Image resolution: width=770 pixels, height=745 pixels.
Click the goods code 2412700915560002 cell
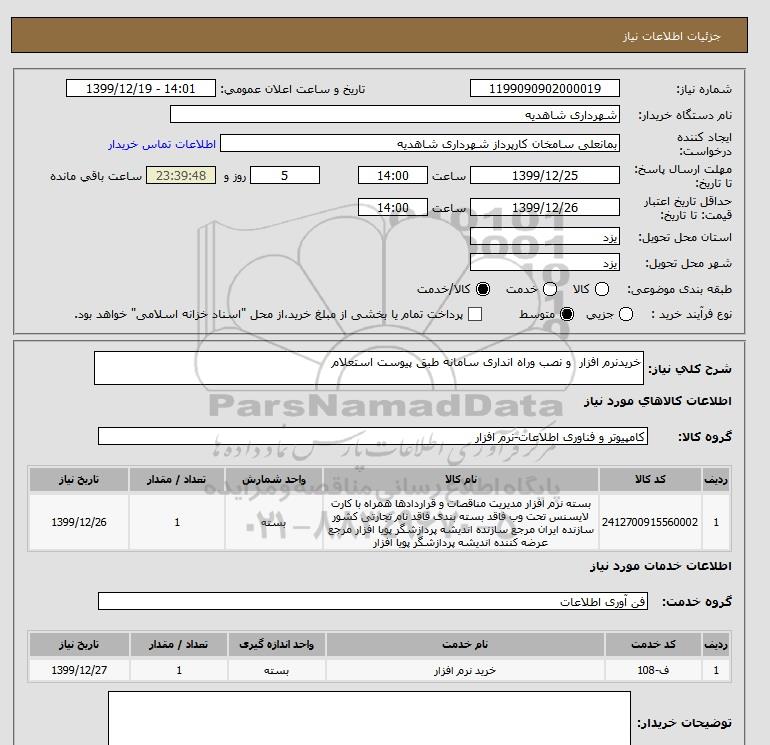coord(650,522)
